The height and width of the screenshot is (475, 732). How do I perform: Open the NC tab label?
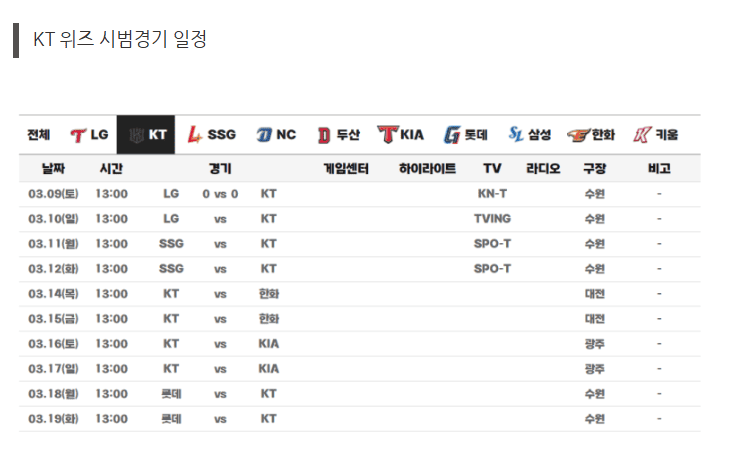coord(286,135)
